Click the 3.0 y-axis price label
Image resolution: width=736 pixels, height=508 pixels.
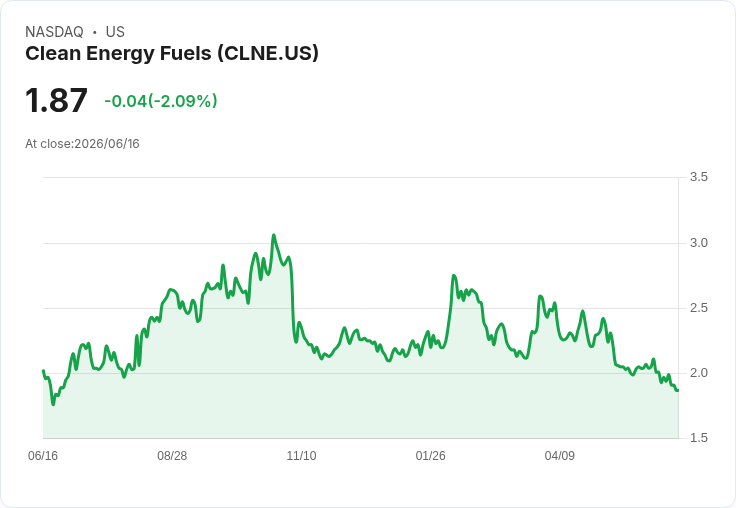tap(698, 243)
